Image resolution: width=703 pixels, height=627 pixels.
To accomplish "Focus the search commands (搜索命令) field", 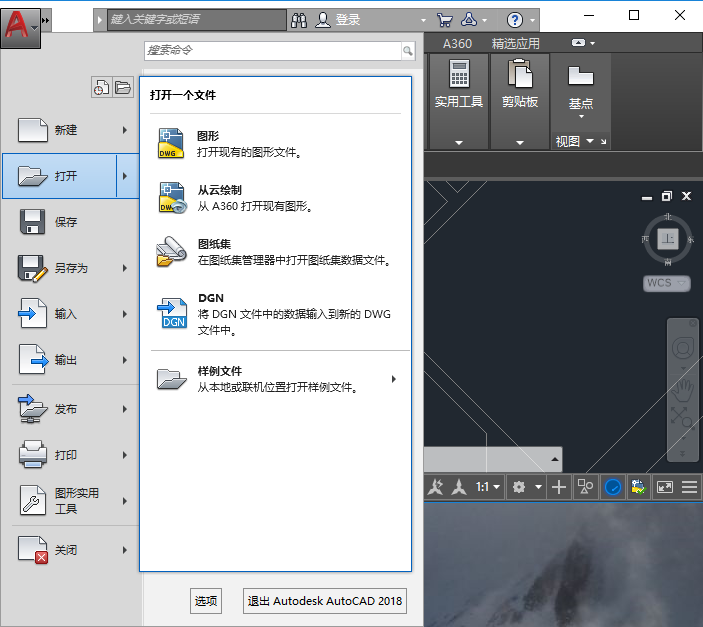I will coord(273,51).
